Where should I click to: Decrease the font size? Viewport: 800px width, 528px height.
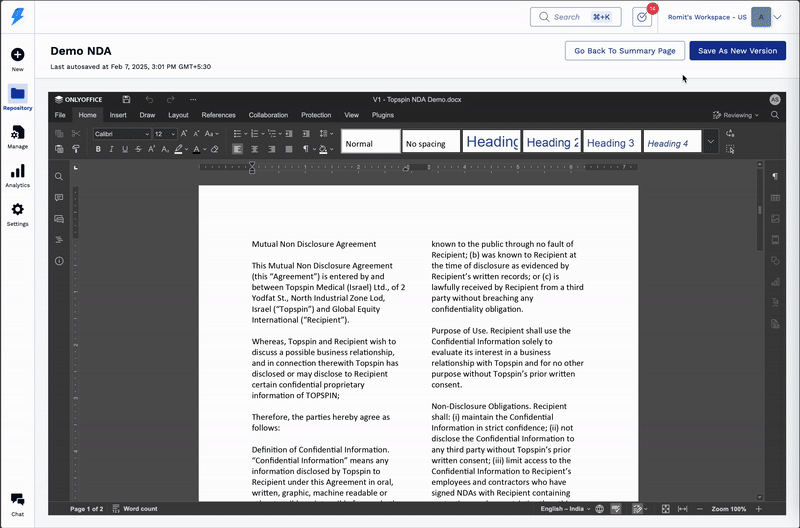tap(196, 134)
